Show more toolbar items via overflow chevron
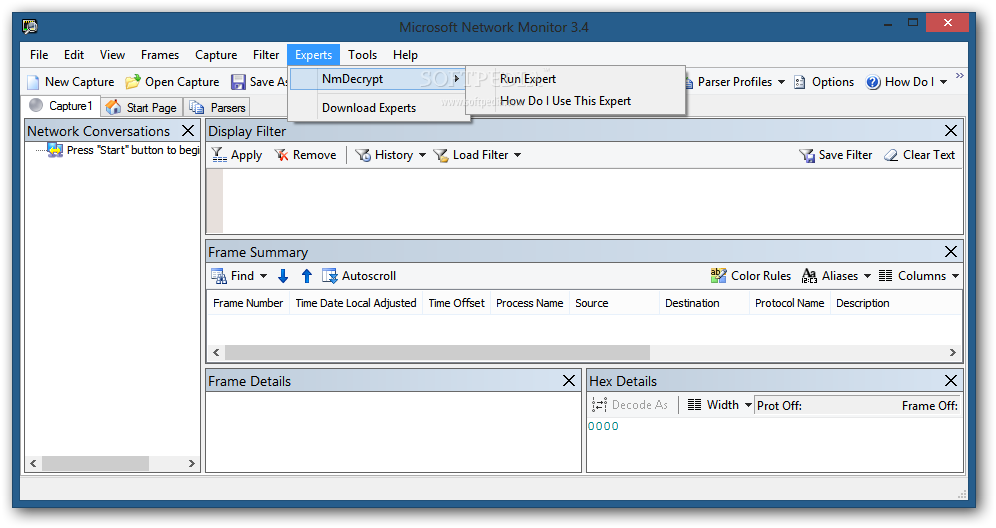This screenshot has width=996, height=528. click(960, 76)
